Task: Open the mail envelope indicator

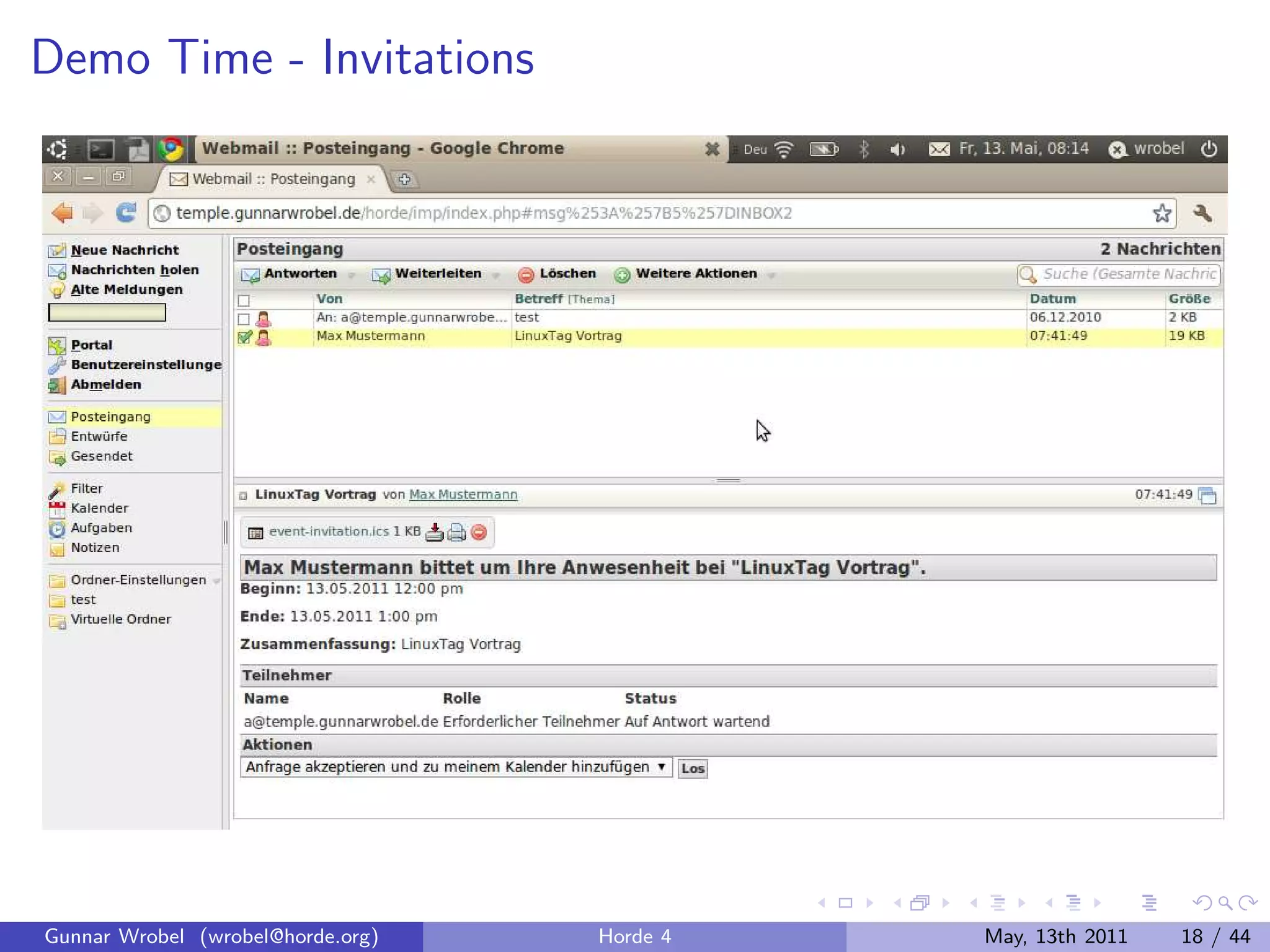Action: coord(939,149)
